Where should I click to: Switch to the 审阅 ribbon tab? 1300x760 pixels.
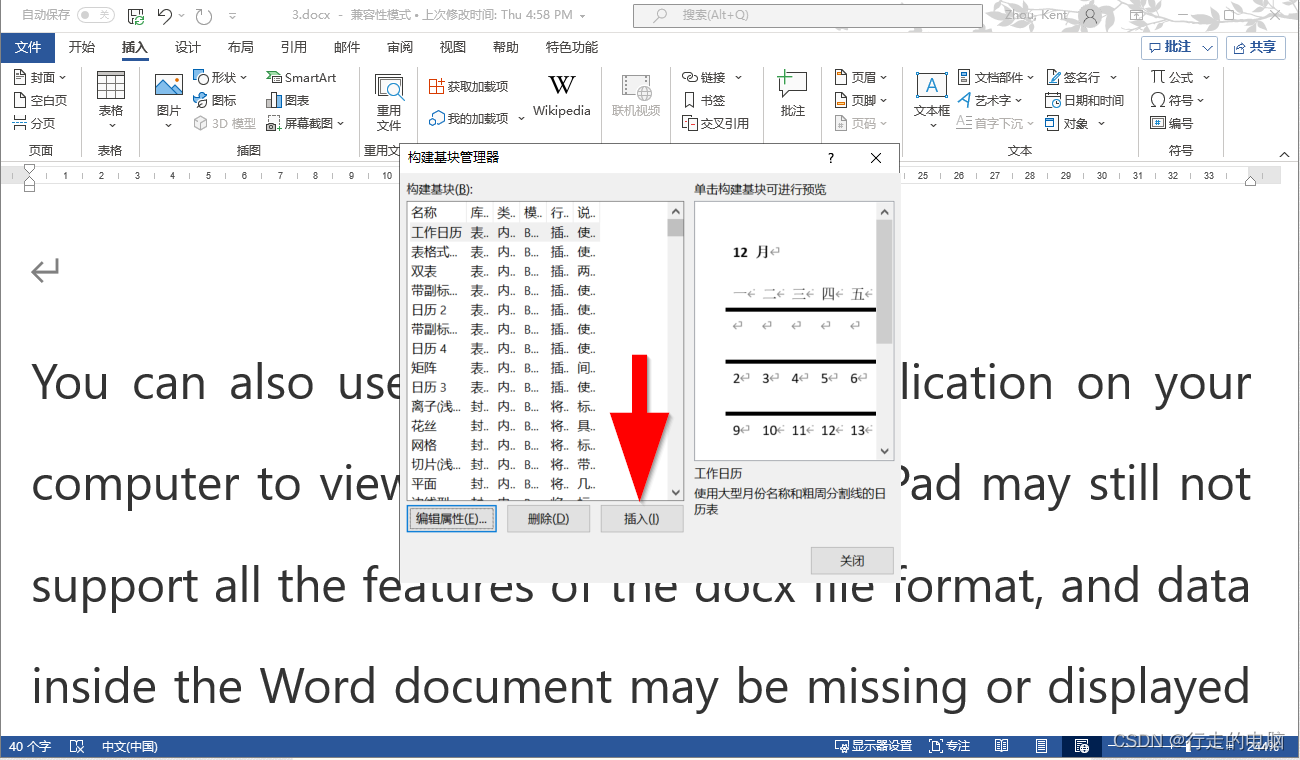pyautogui.click(x=400, y=47)
